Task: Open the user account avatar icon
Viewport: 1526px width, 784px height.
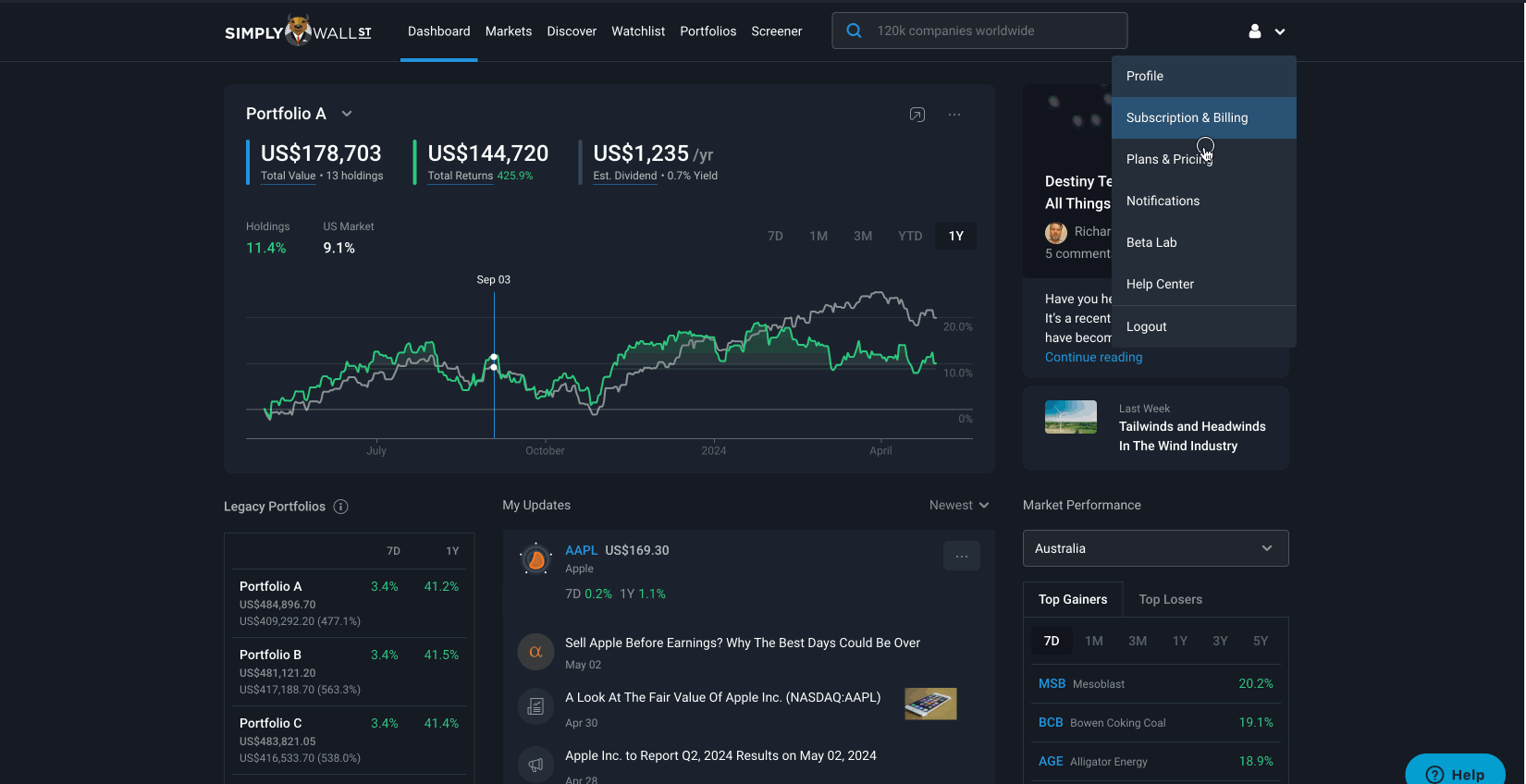Action: click(x=1255, y=31)
